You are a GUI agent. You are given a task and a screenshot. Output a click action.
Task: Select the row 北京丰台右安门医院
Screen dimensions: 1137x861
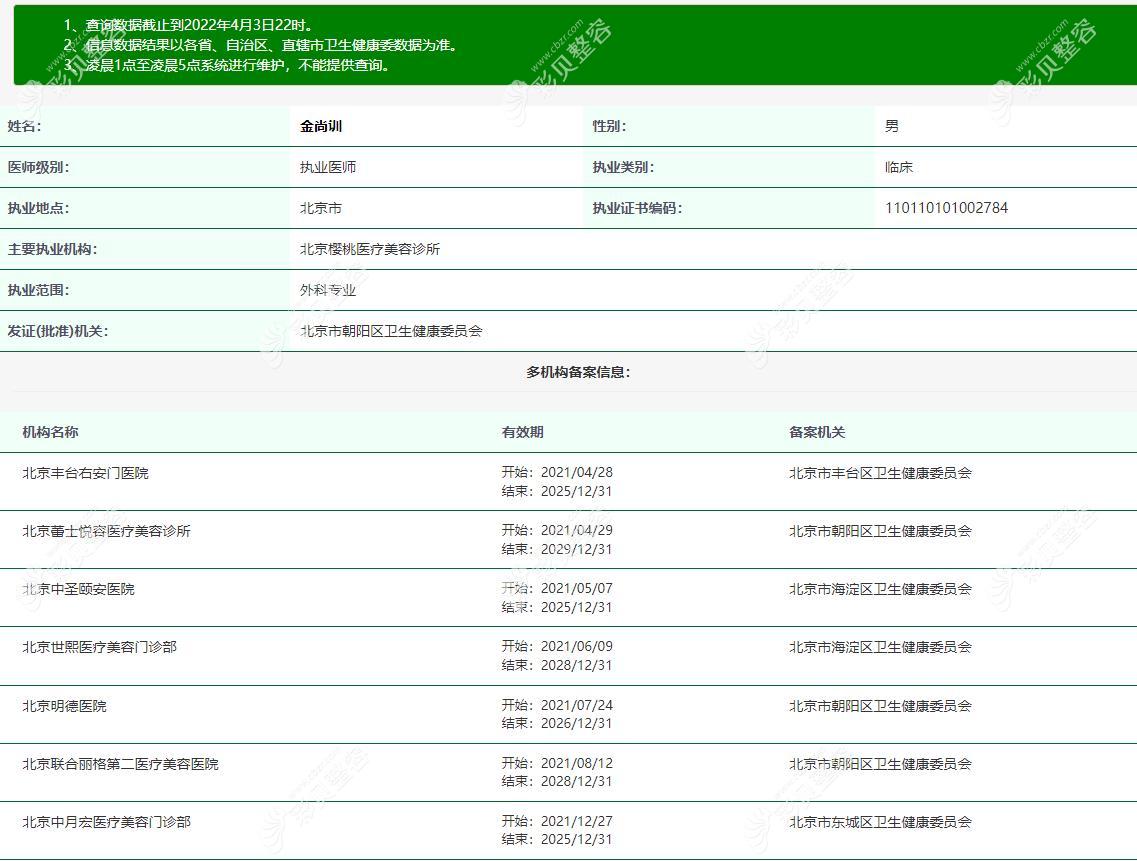pos(568,482)
